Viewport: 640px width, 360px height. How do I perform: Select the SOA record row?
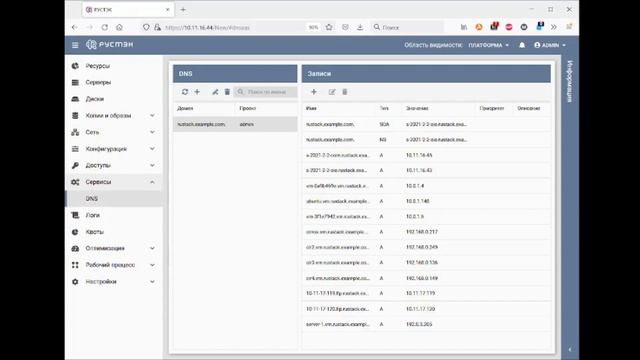tap(426, 124)
